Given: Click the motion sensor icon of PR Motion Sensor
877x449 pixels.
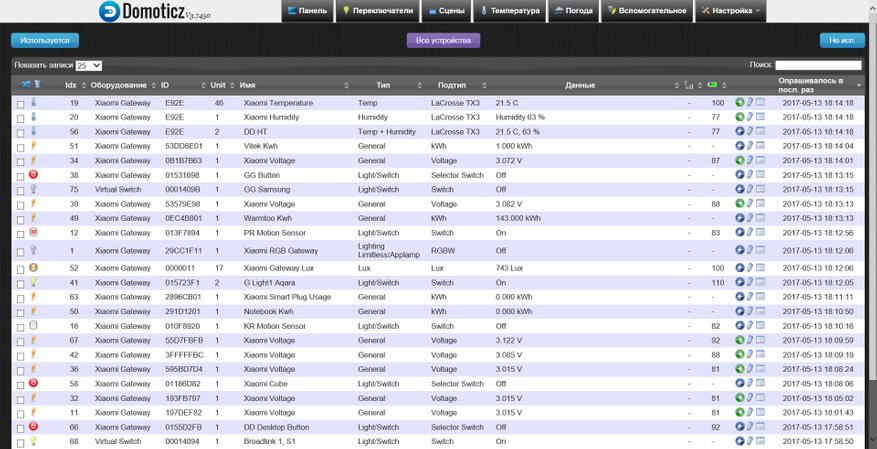Looking at the screenshot, I should (34, 232).
